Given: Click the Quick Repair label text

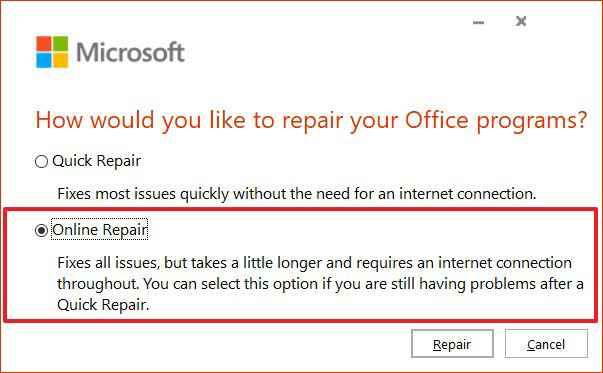Looking at the screenshot, I should [x=97, y=161].
